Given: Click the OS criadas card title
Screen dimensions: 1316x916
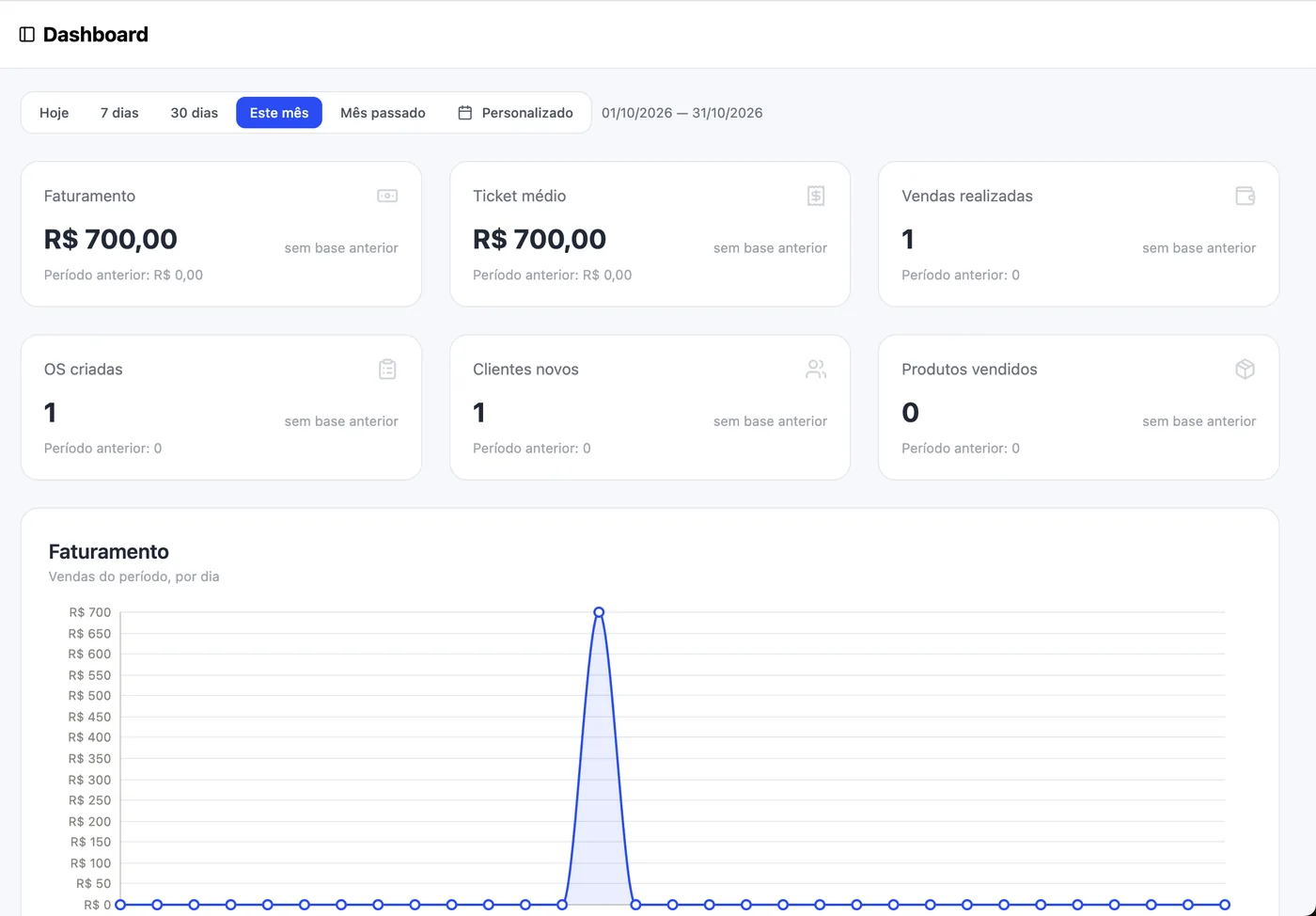Looking at the screenshot, I should pyautogui.click(x=84, y=369).
